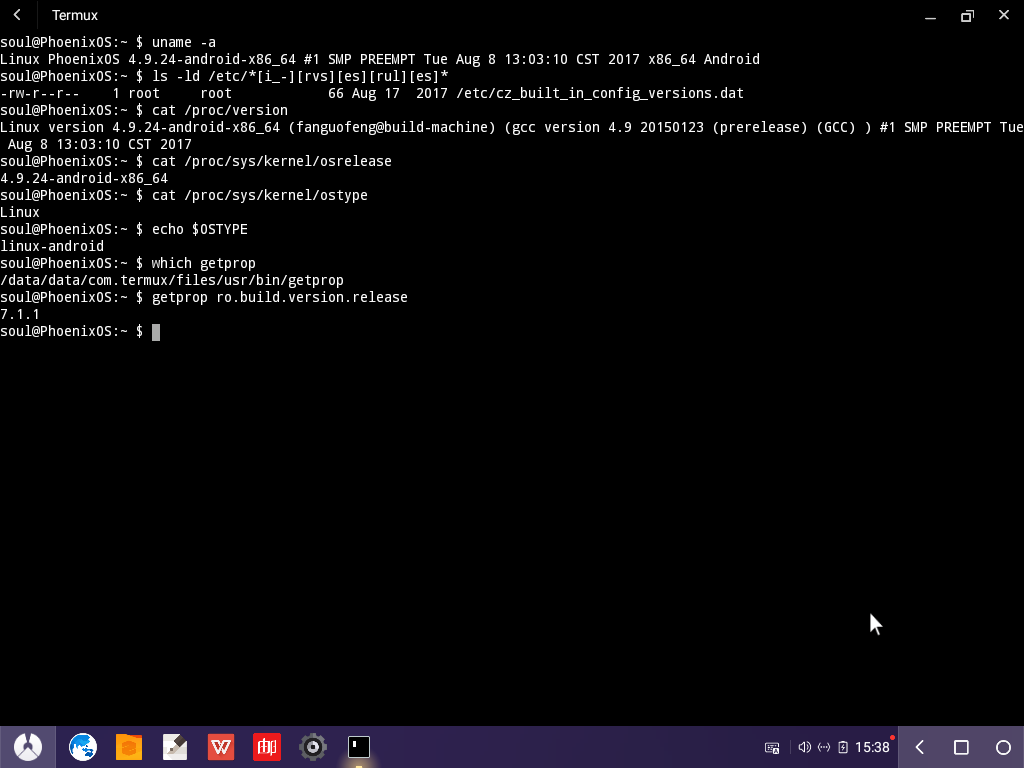Click the 'which getprop' command
The image size is (1024, 768).
(x=204, y=263)
